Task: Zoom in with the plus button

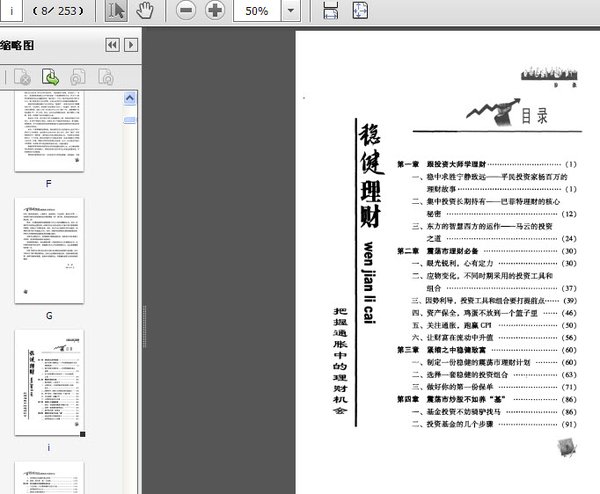Action: [215, 10]
